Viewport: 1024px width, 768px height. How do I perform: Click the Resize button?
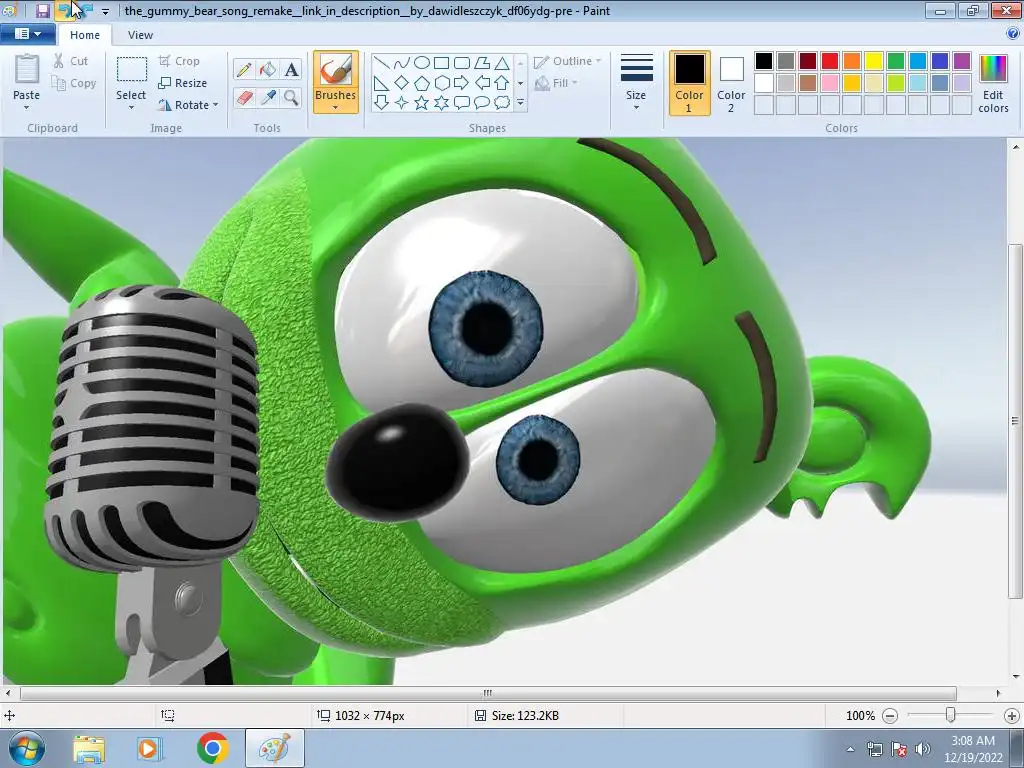tap(183, 83)
